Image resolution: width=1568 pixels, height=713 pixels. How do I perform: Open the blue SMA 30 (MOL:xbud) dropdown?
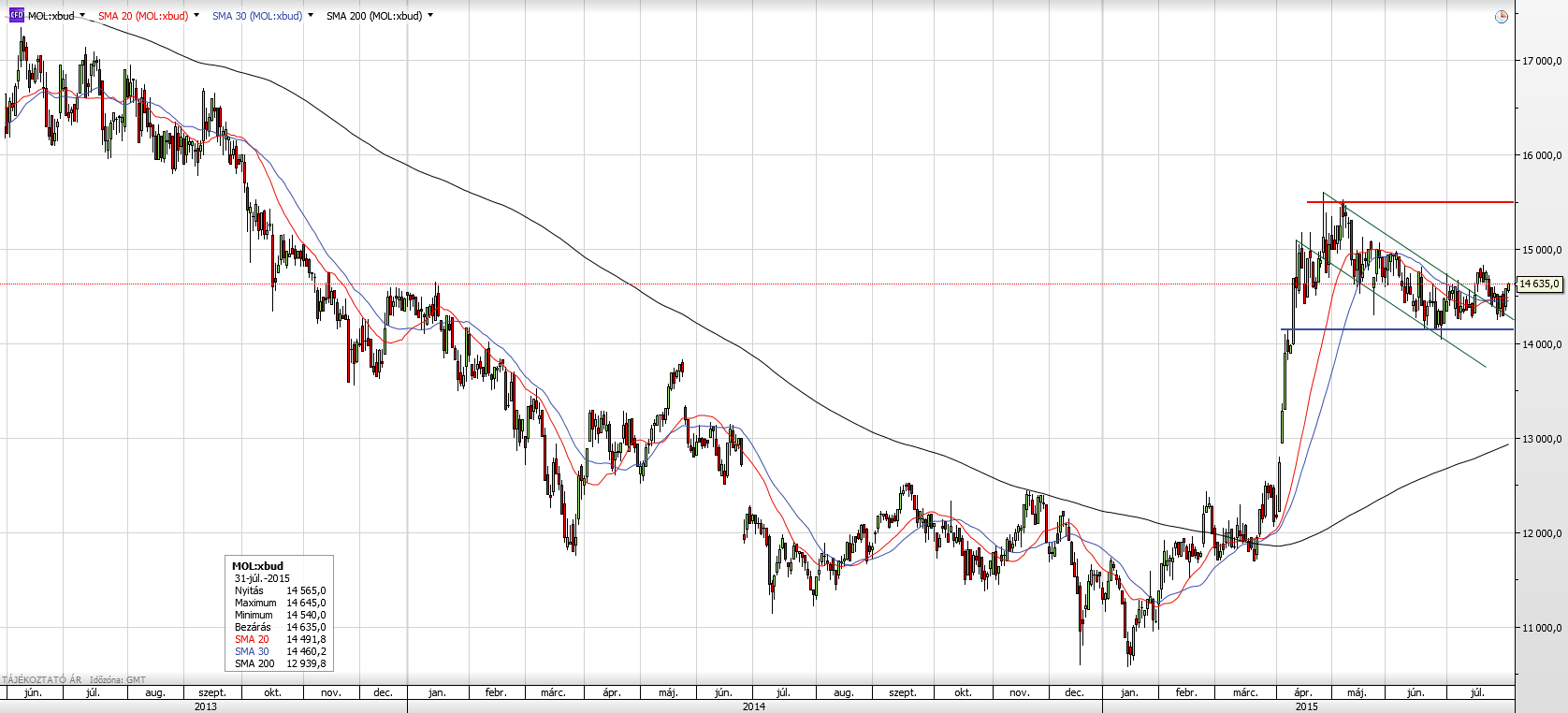pos(311,15)
